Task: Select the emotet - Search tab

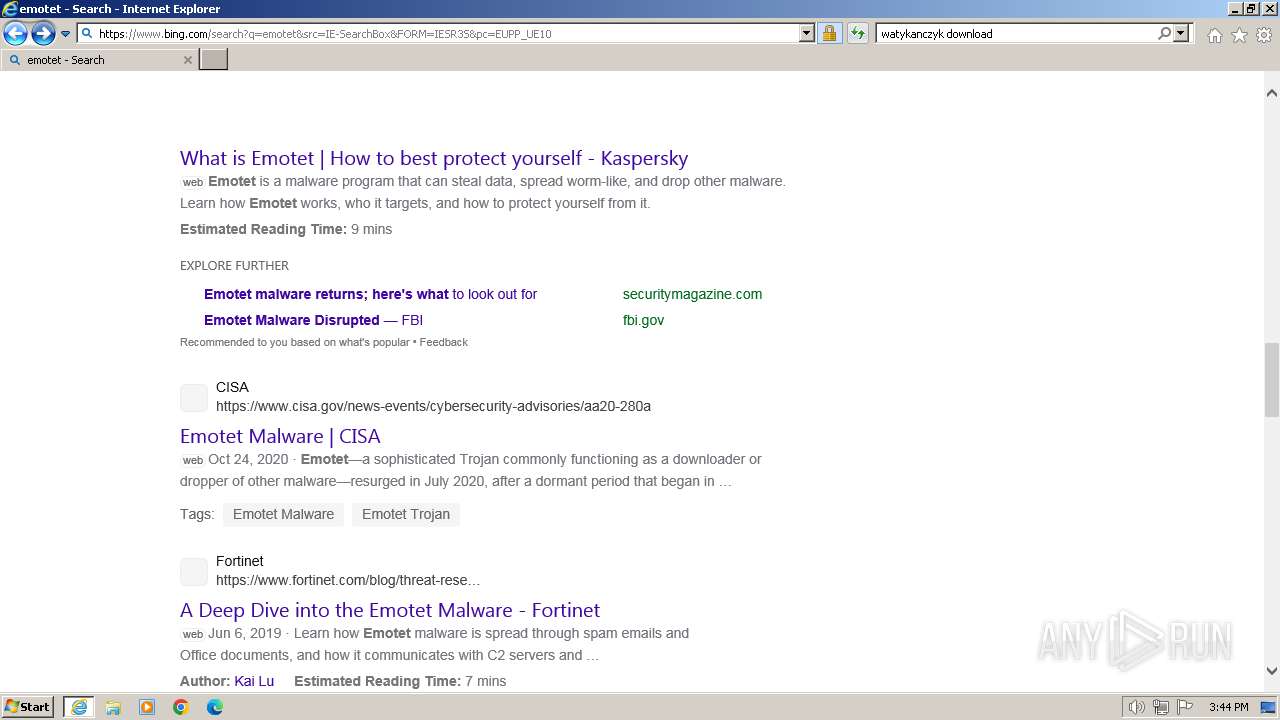Action: pyautogui.click(x=99, y=60)
